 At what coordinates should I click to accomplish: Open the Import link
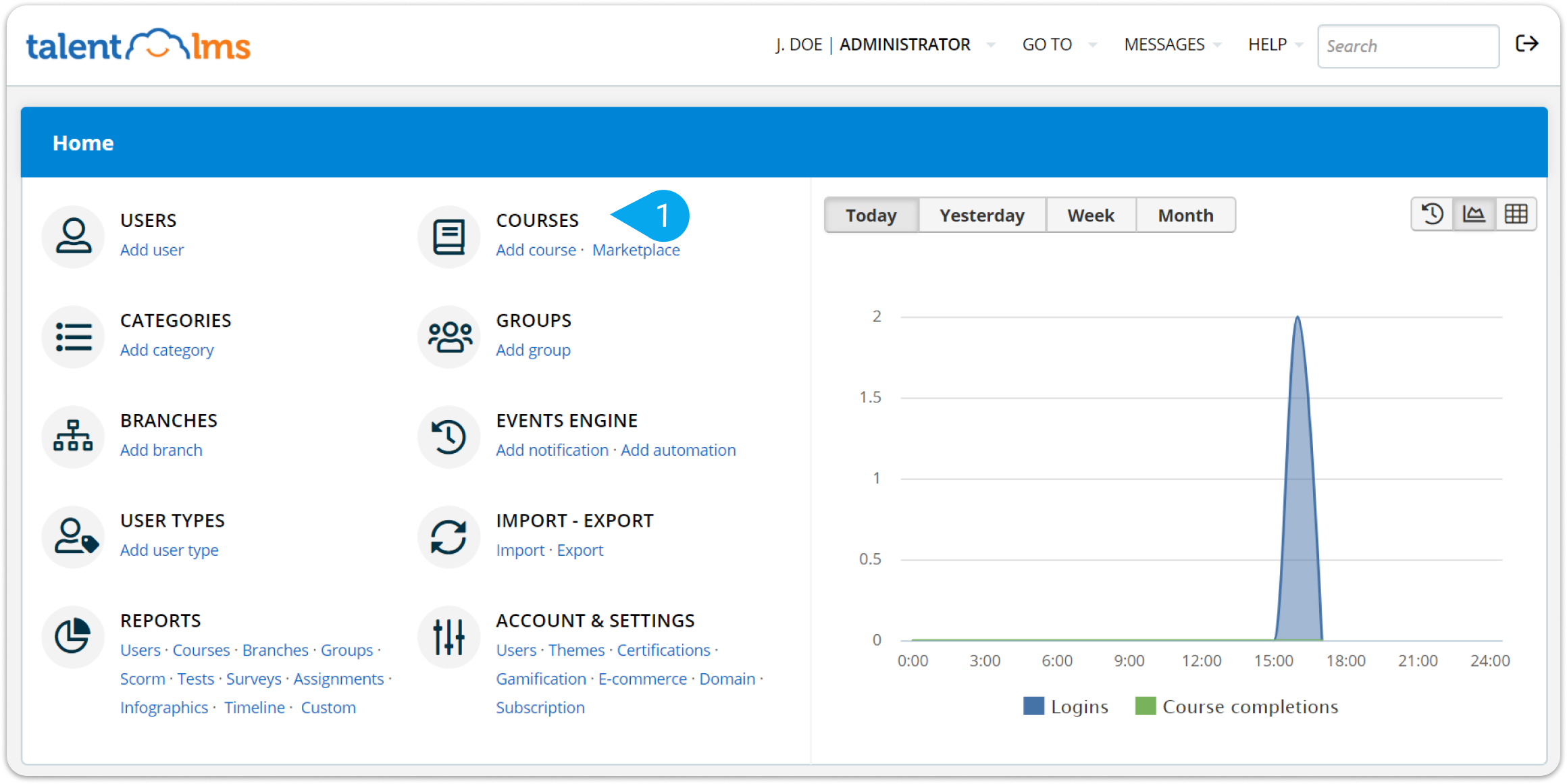click(520, 550)
